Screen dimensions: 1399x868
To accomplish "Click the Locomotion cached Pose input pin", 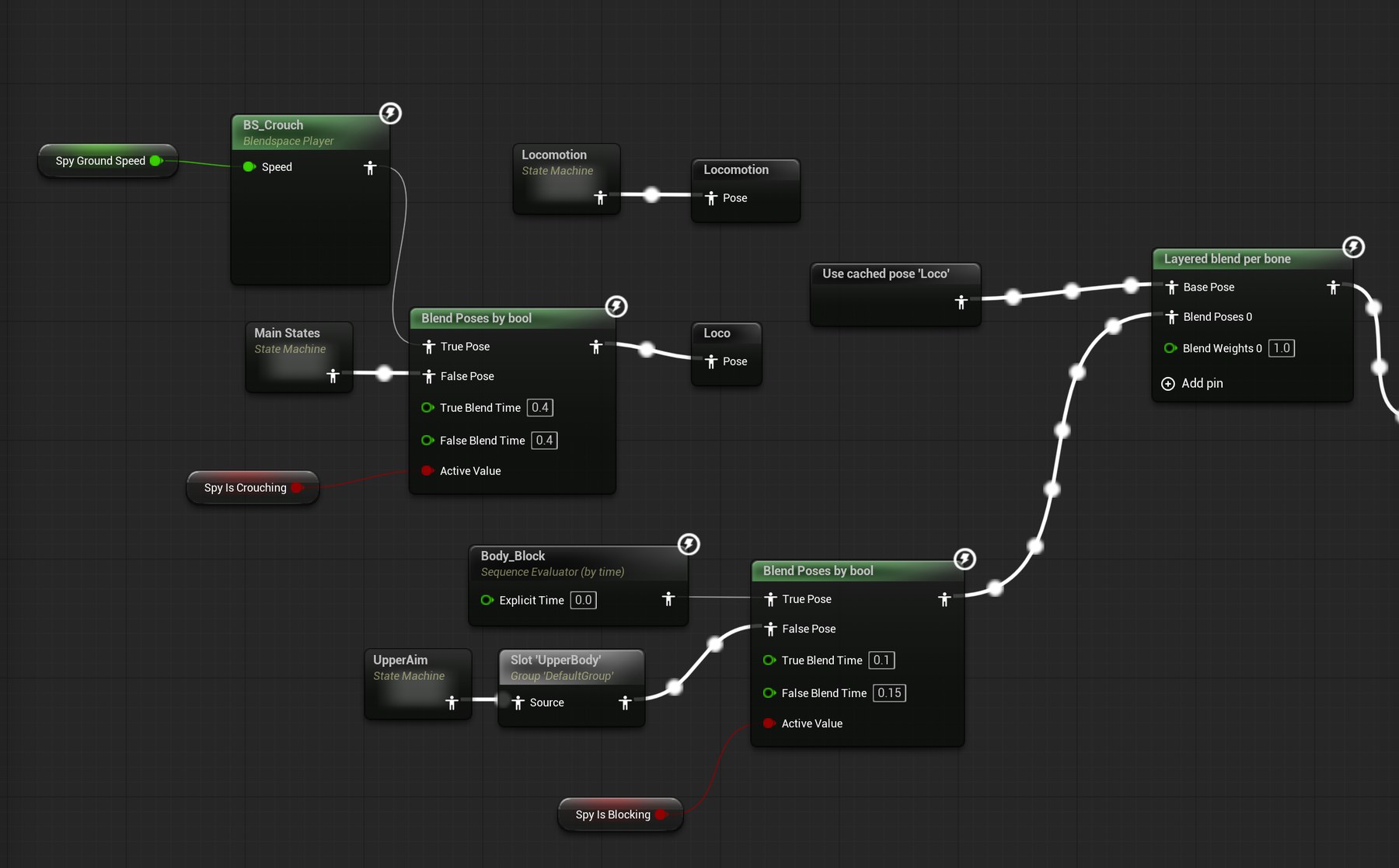I will point(711,198).
